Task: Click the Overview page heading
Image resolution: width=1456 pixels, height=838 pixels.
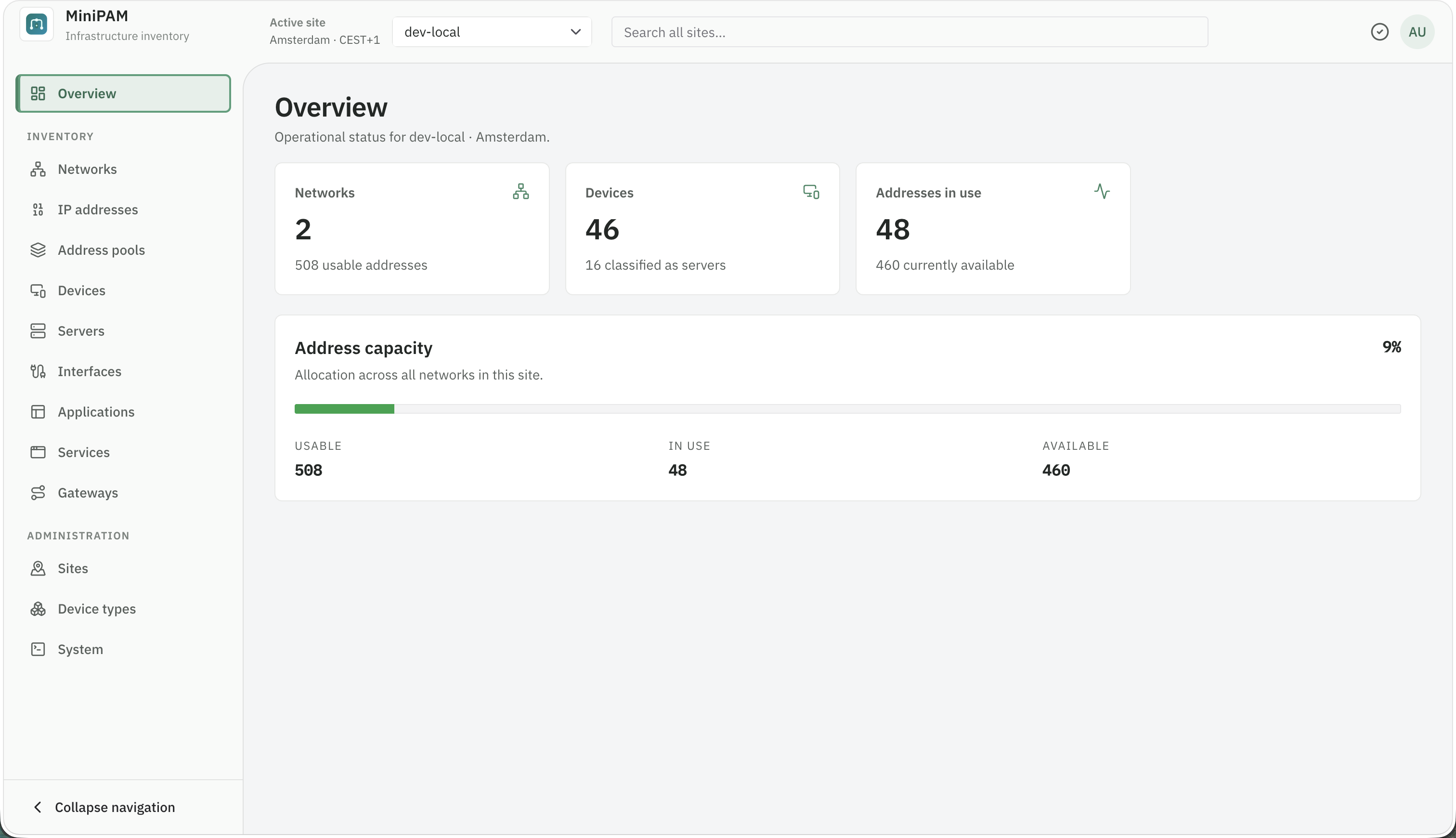Action: pos(331,107)
